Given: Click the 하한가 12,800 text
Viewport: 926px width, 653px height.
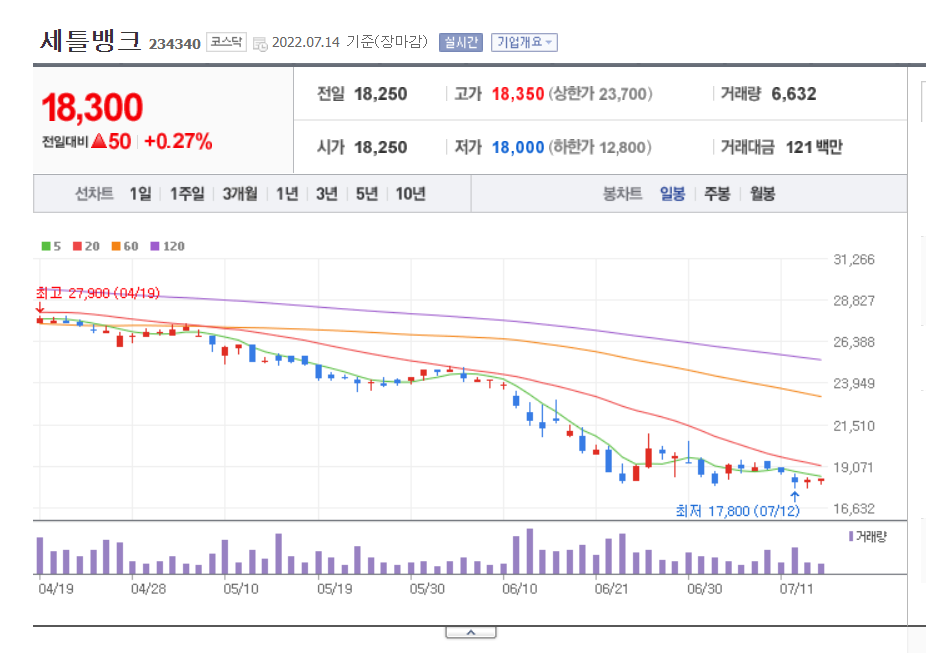Looking at the screenshot, I should click(x=600, y=147).
